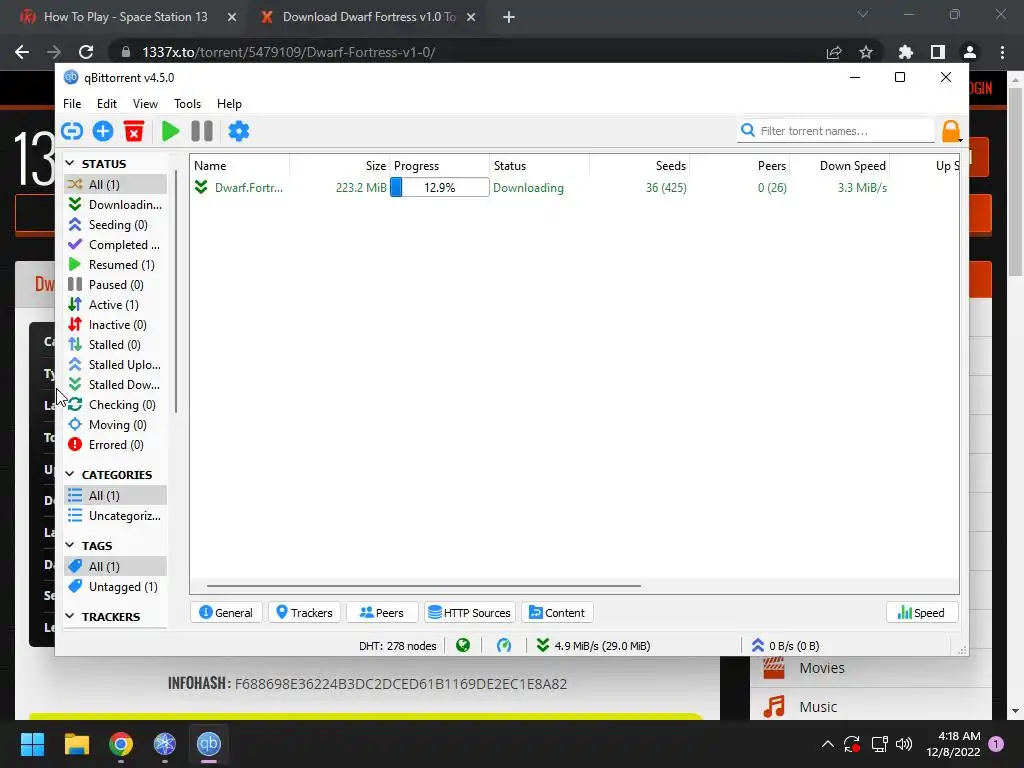The width and height of the screenshot is (1024, 768).
Task: Select the Dwarf.Fortr... torrent row
Action: [x=575, y=187]
